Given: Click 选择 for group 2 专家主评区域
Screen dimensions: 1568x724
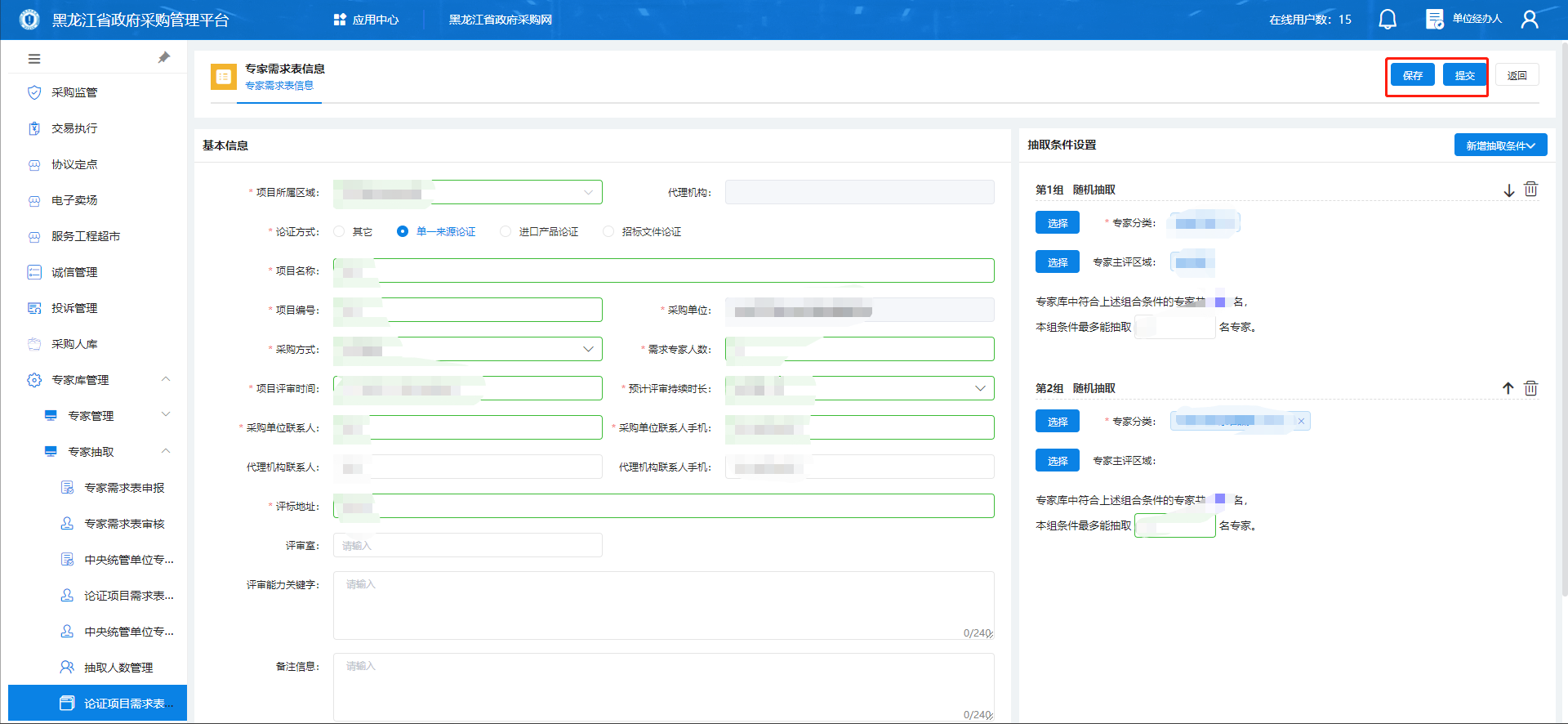Looking at the screenshot, I should pos(1058,460).
